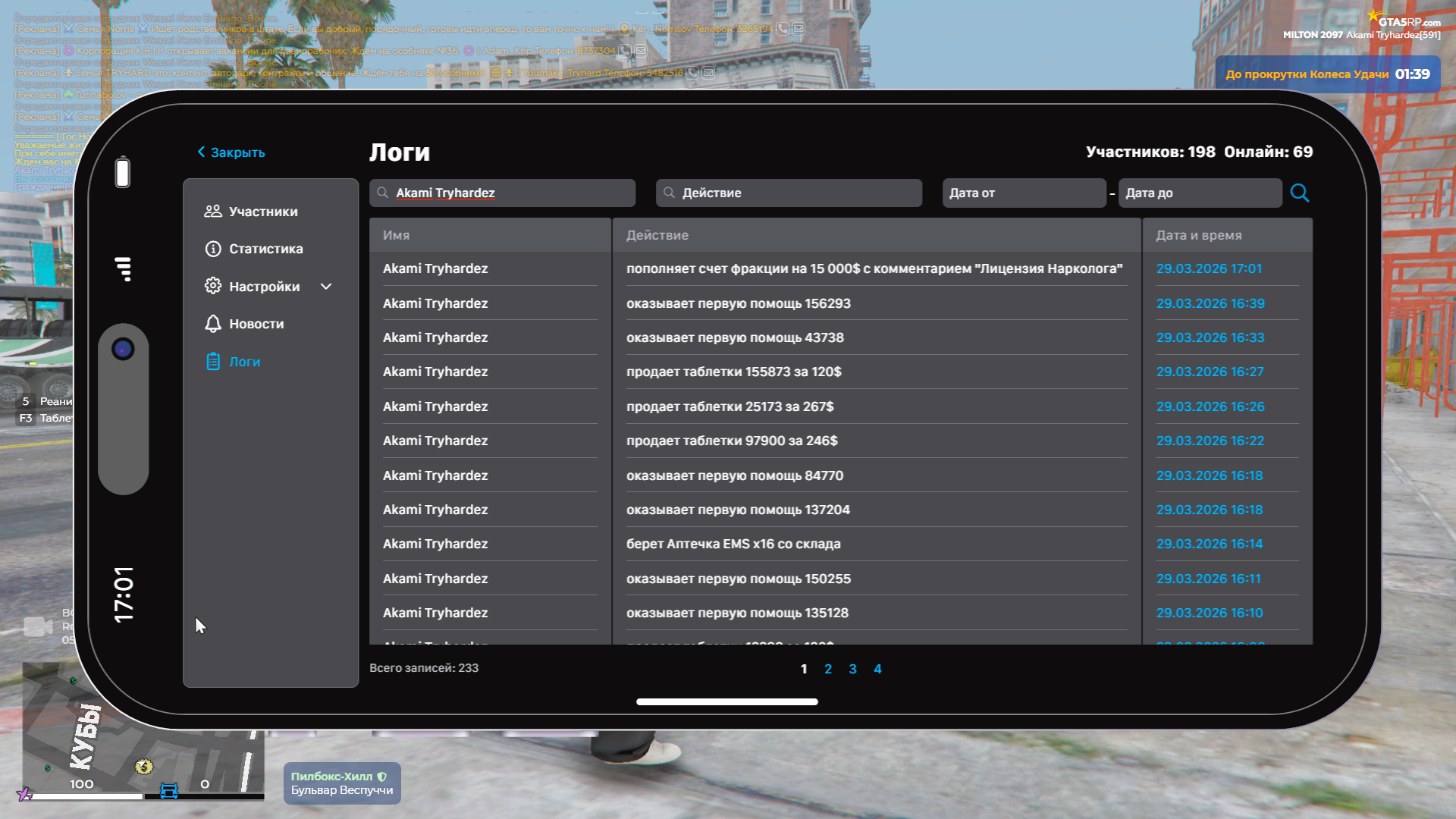Expand the Настройки chevron arrow
This screenshot has width=1456, height=819.
(326, 287)
